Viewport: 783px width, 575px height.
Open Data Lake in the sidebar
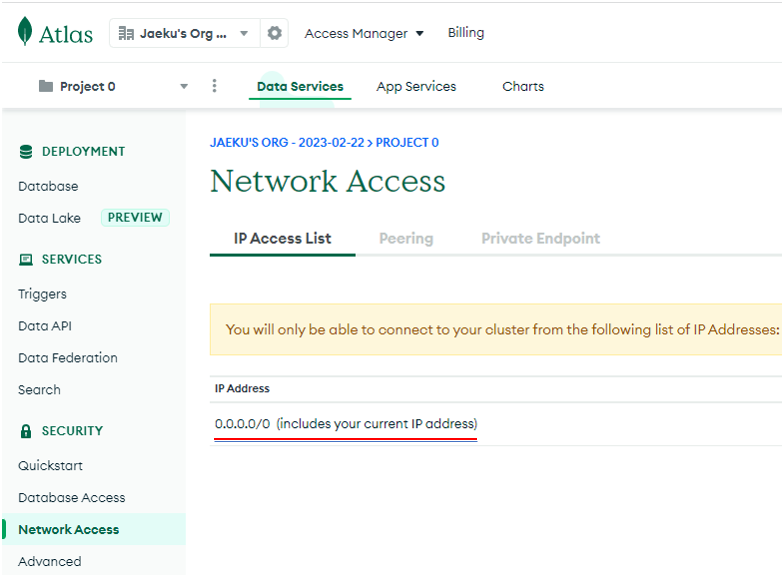49,218
